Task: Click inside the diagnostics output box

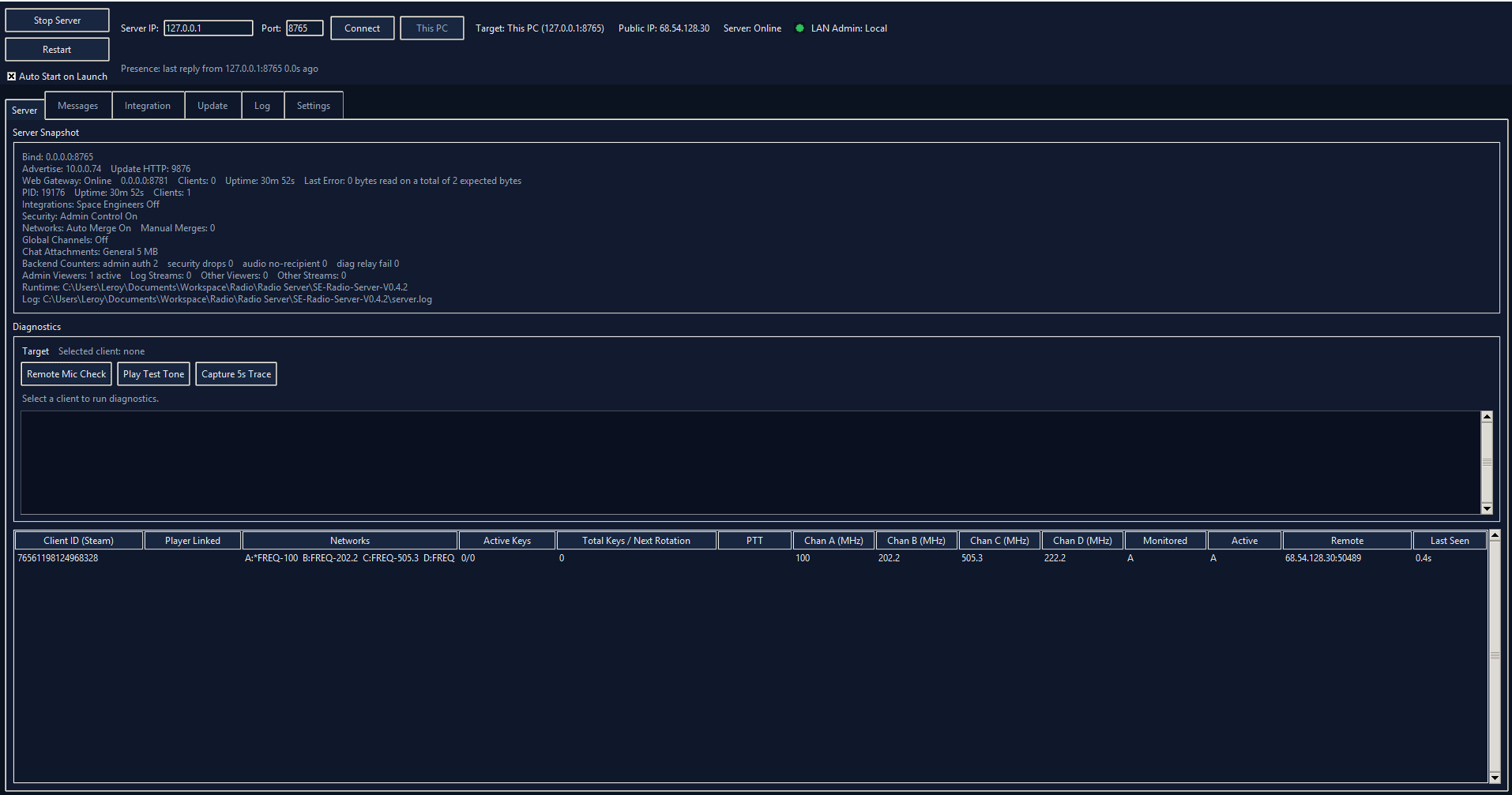Action: [x=750, y=463]
